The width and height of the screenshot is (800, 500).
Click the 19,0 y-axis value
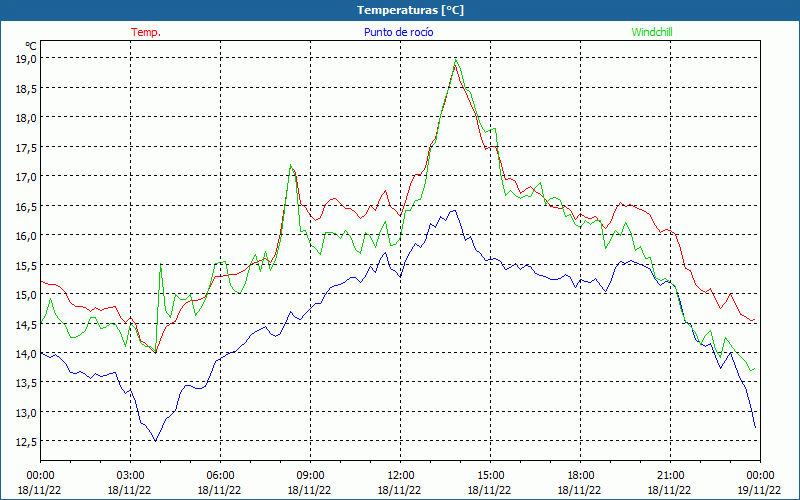click(x=27, y=58)
